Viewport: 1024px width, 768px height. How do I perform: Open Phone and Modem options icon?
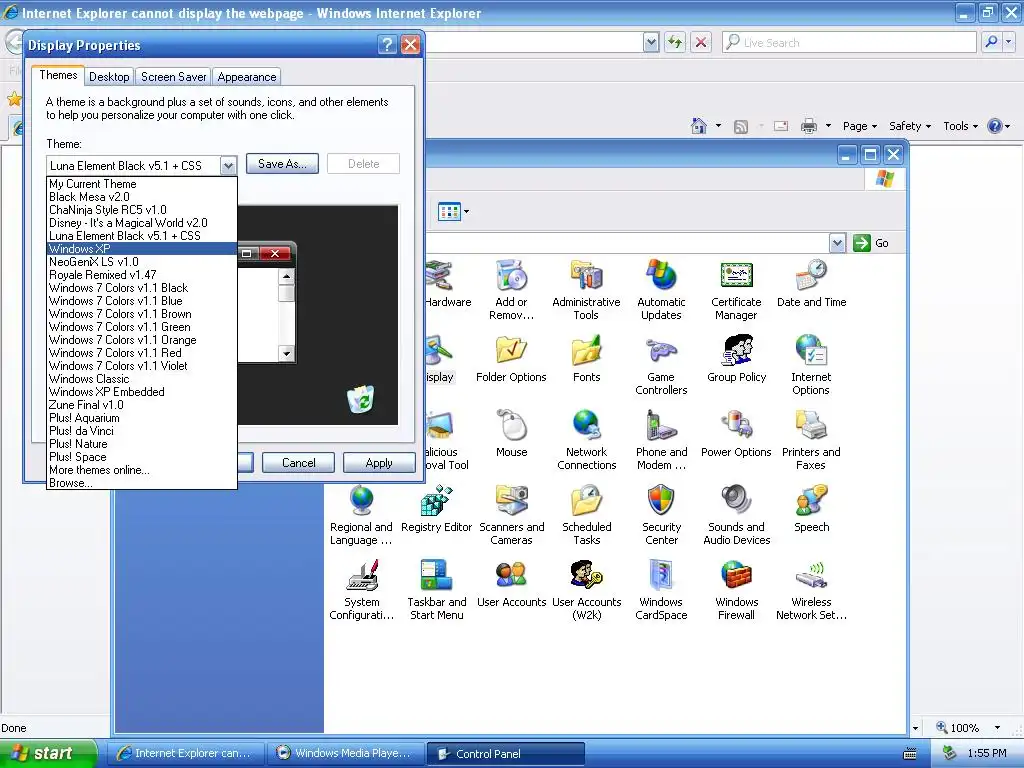[661, 440]
